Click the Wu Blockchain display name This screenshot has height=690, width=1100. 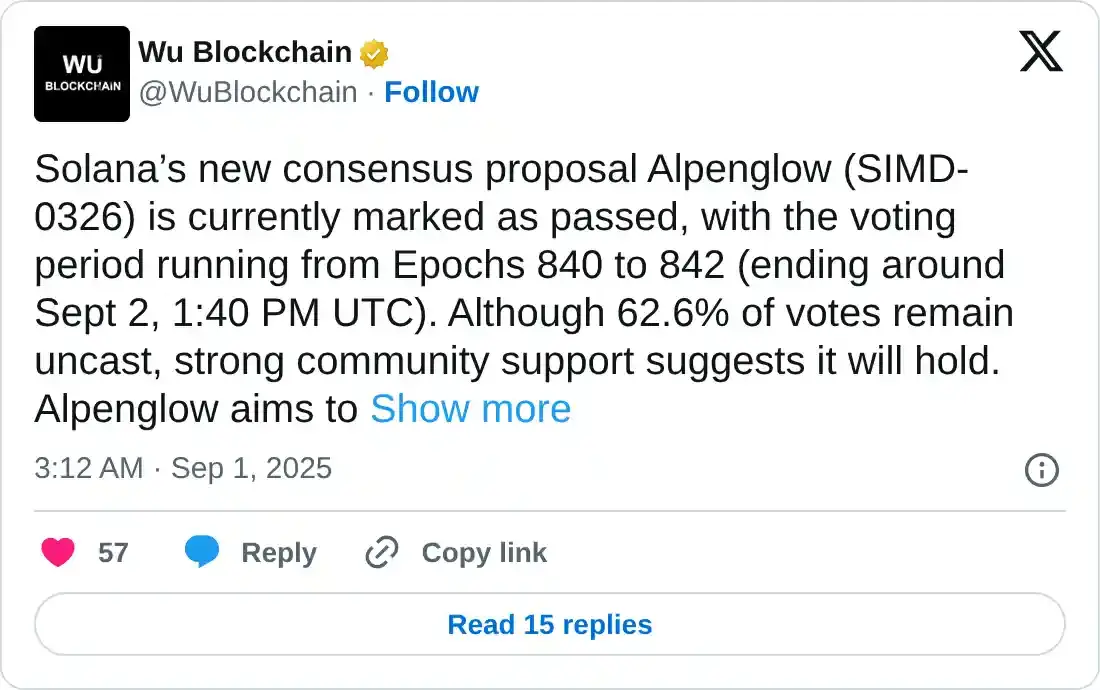[245, 52]
